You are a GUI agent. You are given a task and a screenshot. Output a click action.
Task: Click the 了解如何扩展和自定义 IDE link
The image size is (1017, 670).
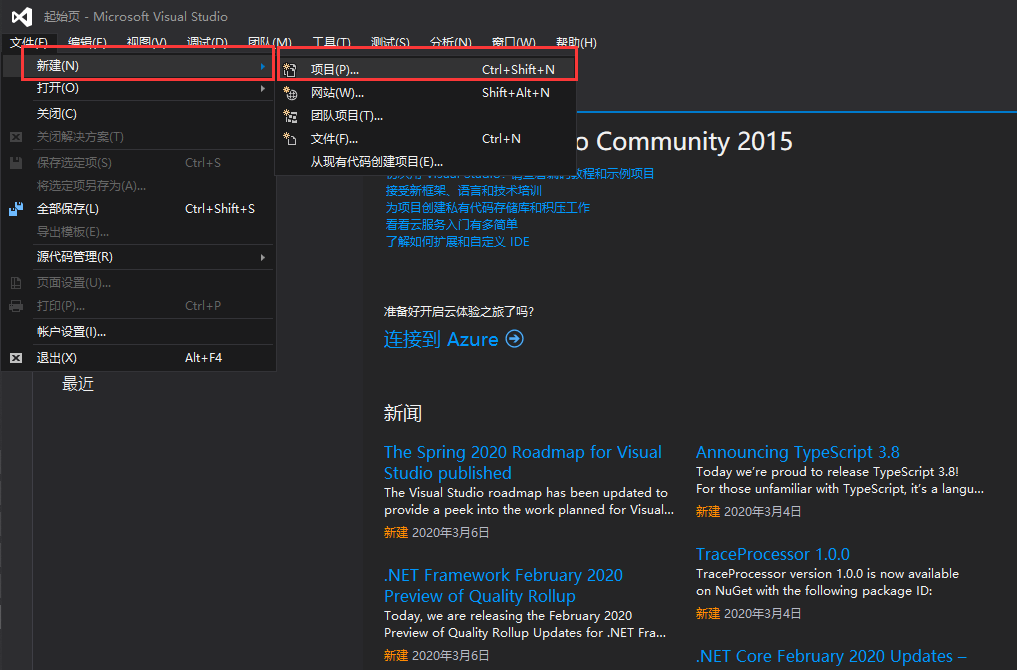(457, 242)
